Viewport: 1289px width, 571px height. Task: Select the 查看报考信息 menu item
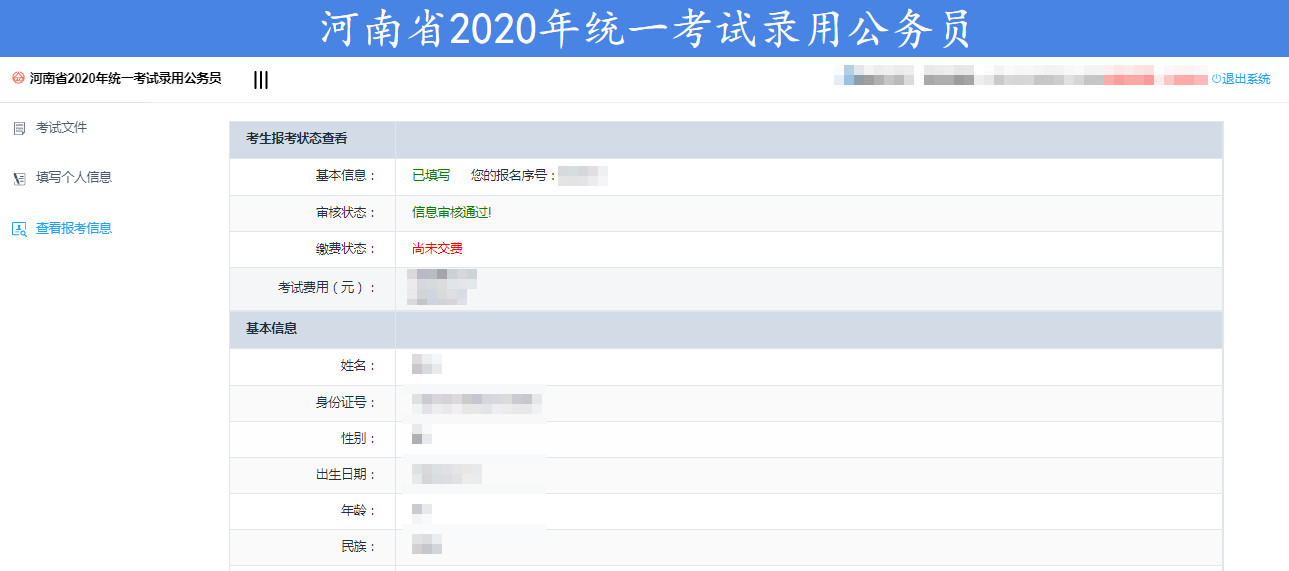74,228
